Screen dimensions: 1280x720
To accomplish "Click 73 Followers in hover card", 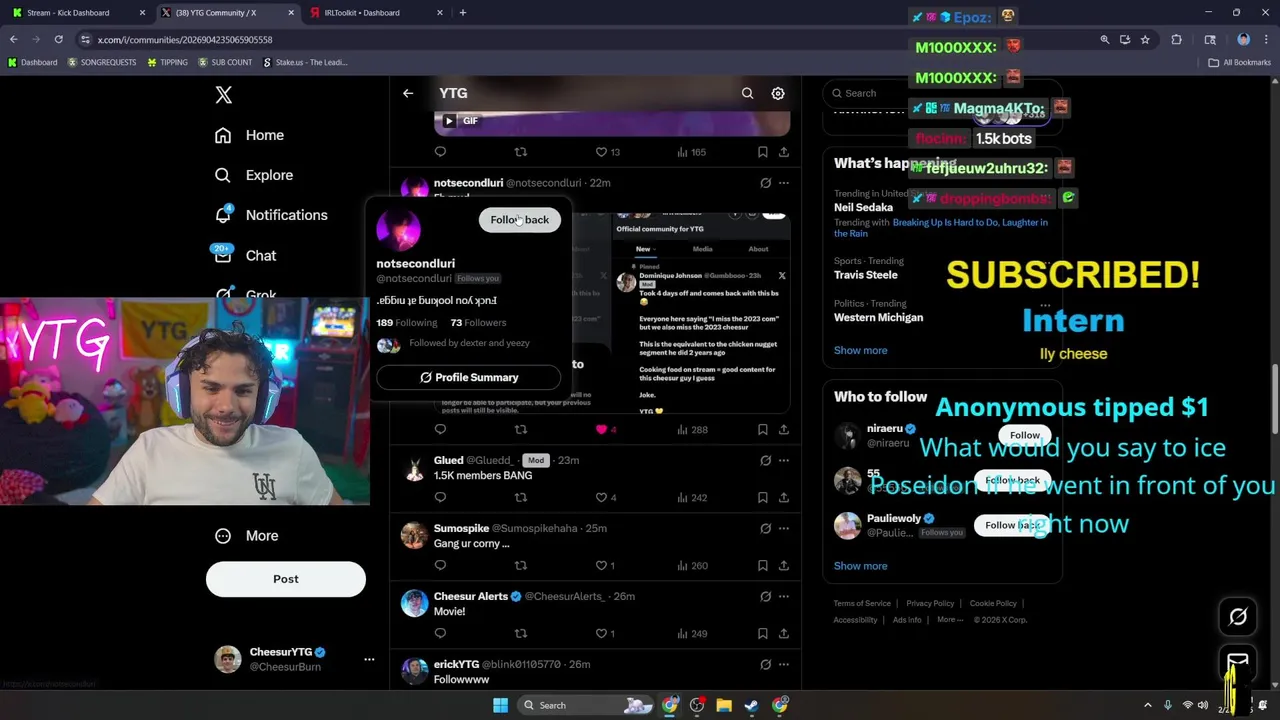I will (x=478, y=323).
